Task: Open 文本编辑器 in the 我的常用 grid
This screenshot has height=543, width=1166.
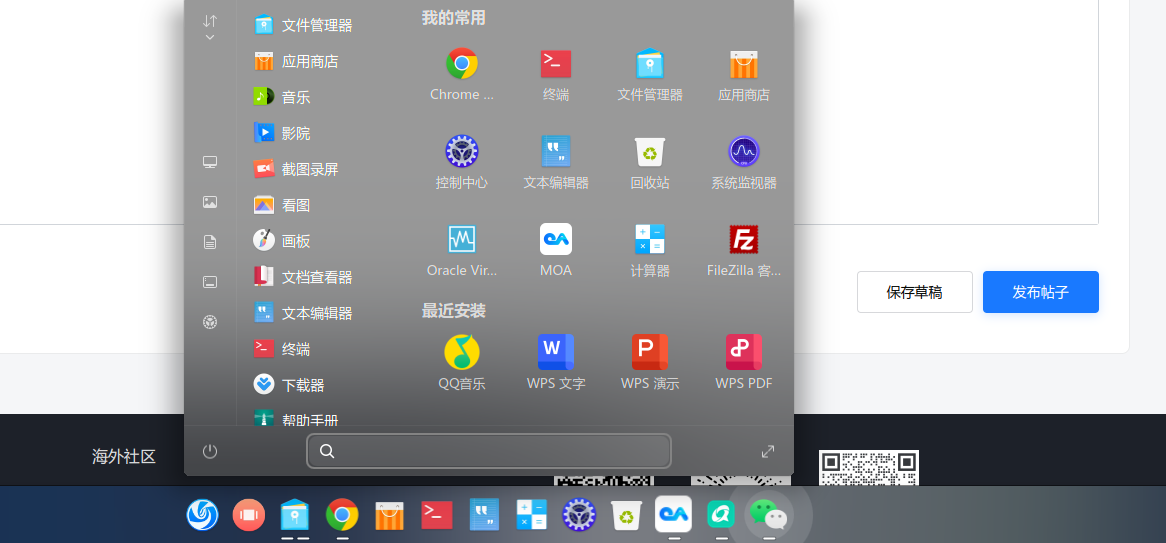Action: pyautogui.click(x=555, y=162)
